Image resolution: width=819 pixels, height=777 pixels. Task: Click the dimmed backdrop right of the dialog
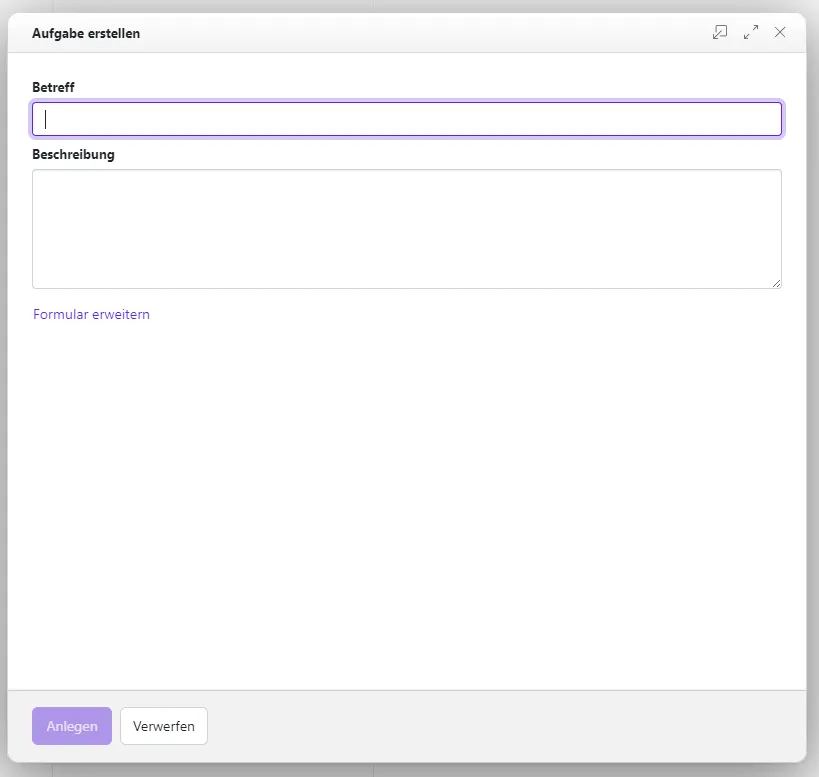point(813,400)
